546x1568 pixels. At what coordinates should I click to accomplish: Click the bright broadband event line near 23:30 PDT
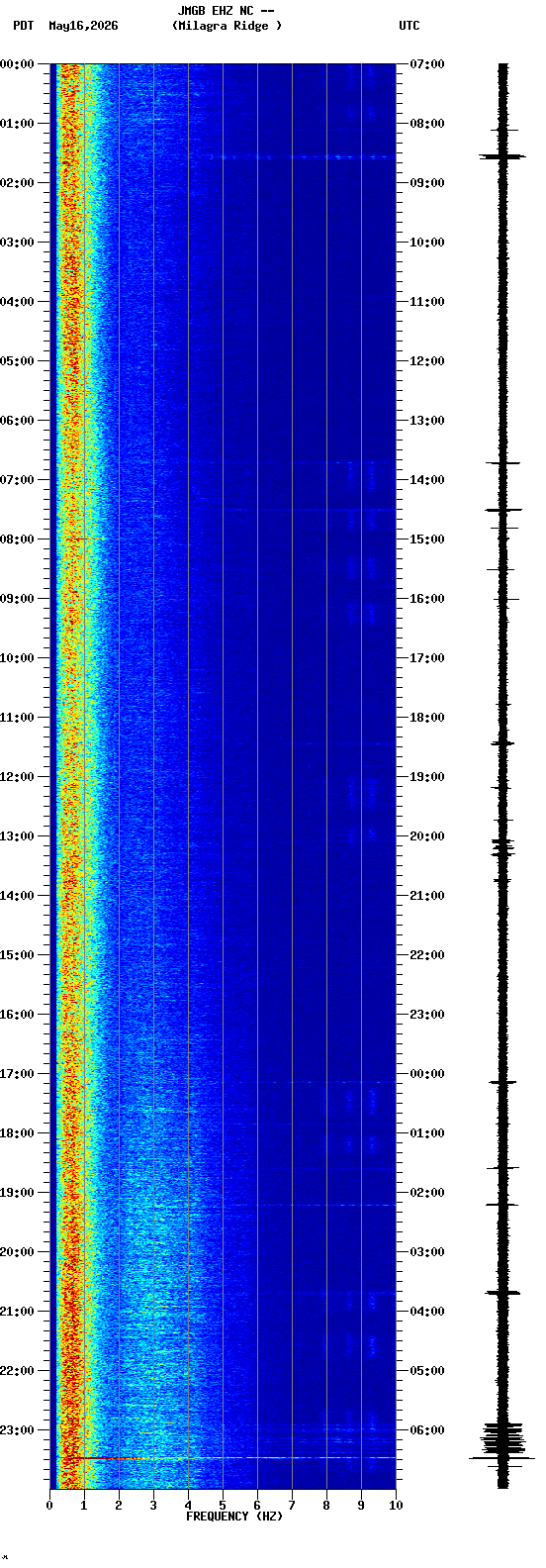tap(223, 1457)
